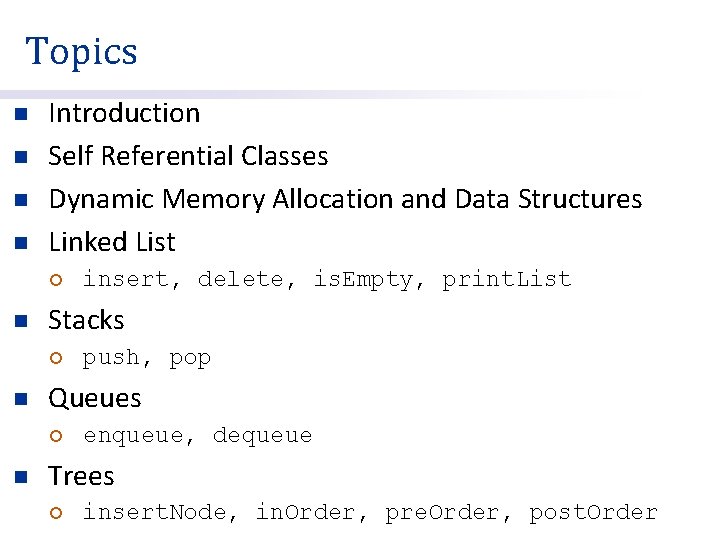Viewport: 720px width, 540px height.
Task: Click the "insert, delete, is.Empty, print.List" sub-item
Action: pyautogui.click(x=326, y=280)
